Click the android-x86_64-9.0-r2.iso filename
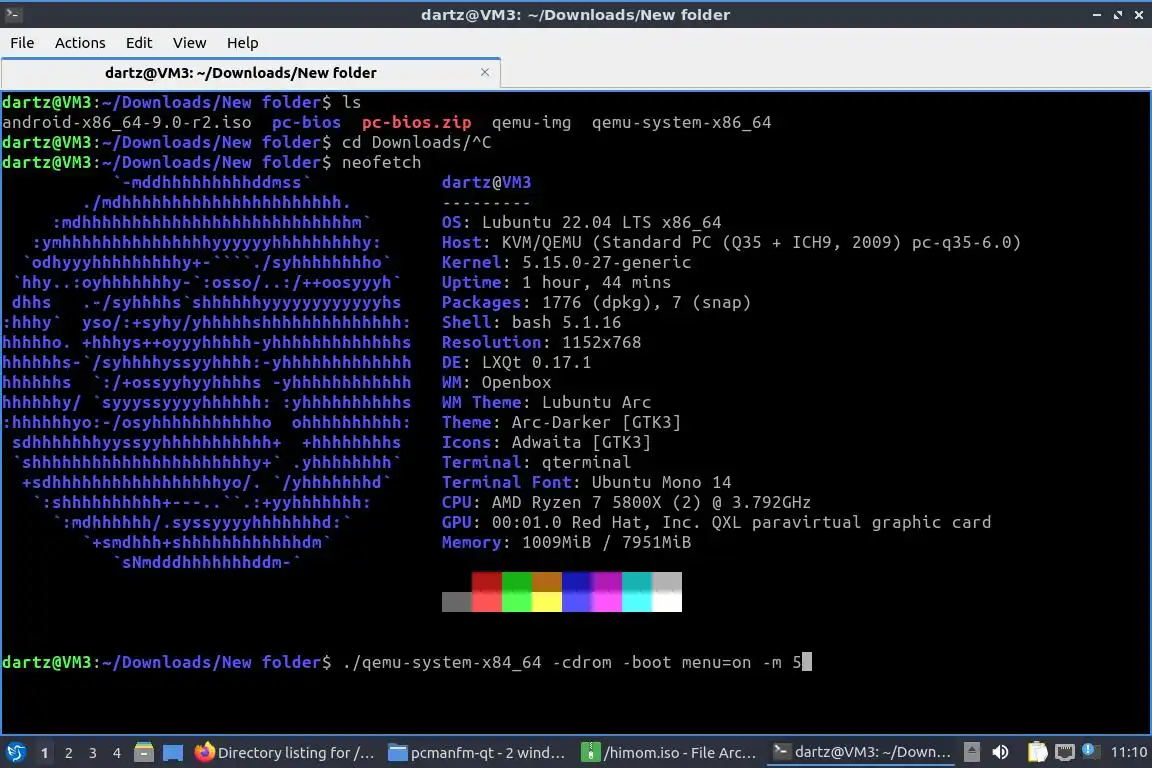 click(x=126, y=122)
